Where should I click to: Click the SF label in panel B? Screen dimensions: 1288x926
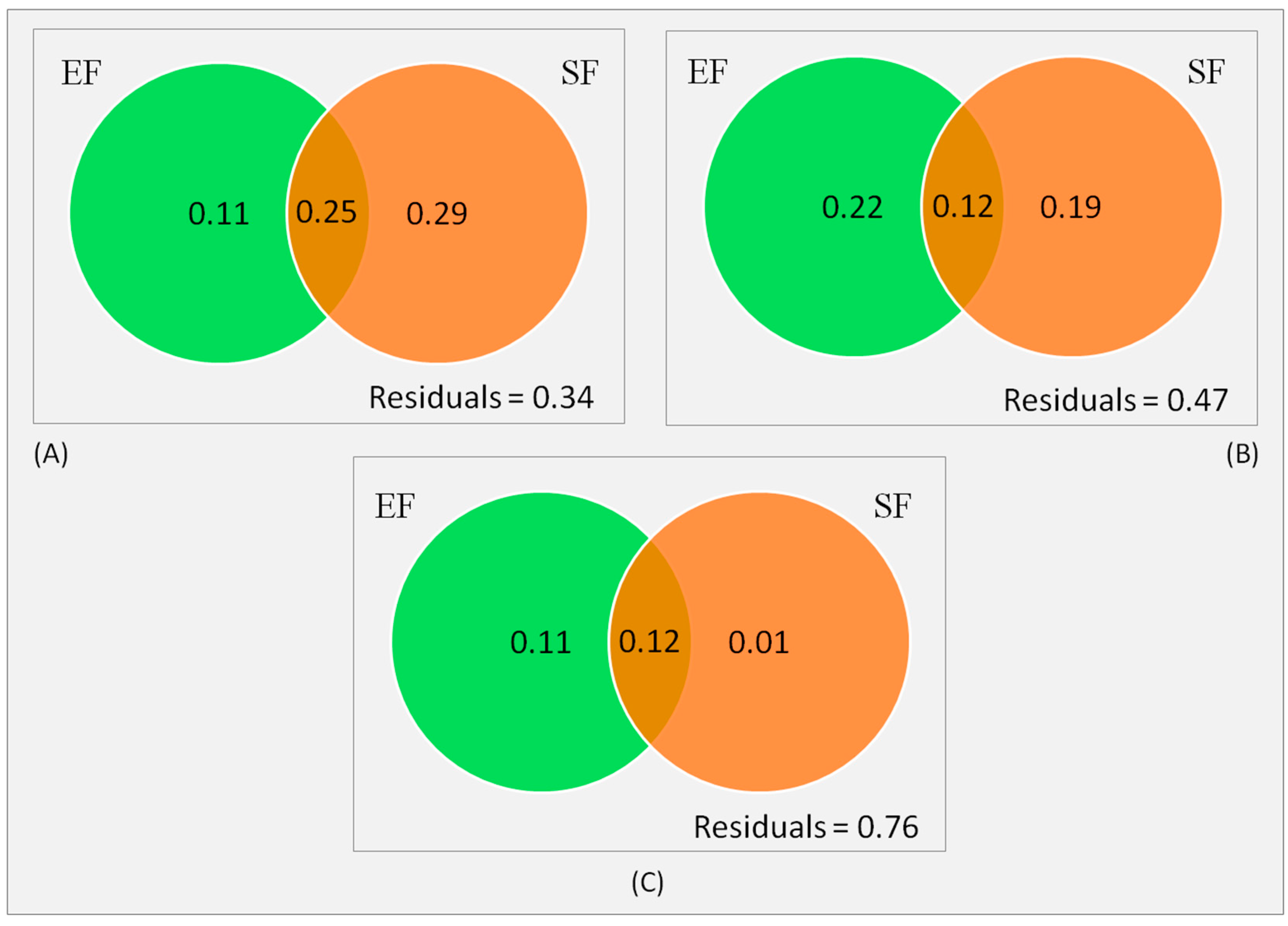(1206, 71)
